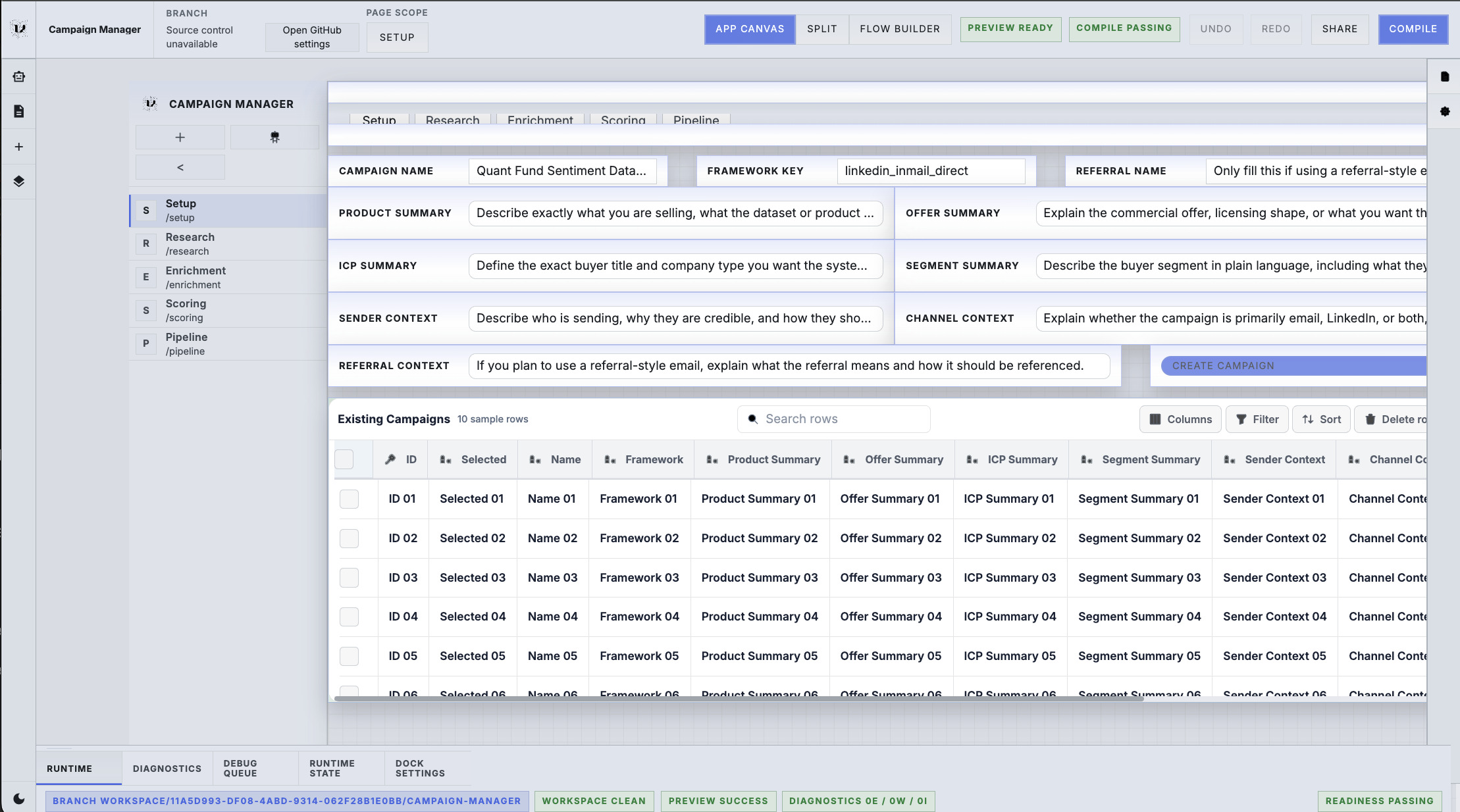
Task: Click the robot icon in the Campaign Manager panel
Action: [x=274, y=137]
